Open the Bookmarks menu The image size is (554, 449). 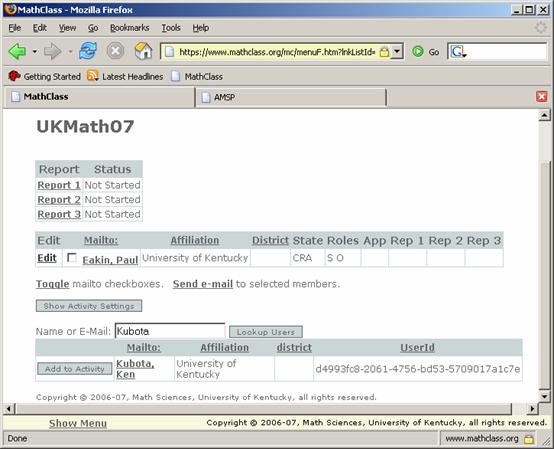[129, 28]
